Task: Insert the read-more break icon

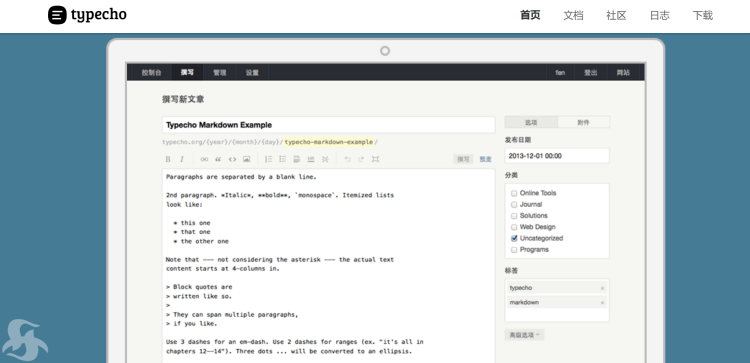Action: tap(325, 159)
